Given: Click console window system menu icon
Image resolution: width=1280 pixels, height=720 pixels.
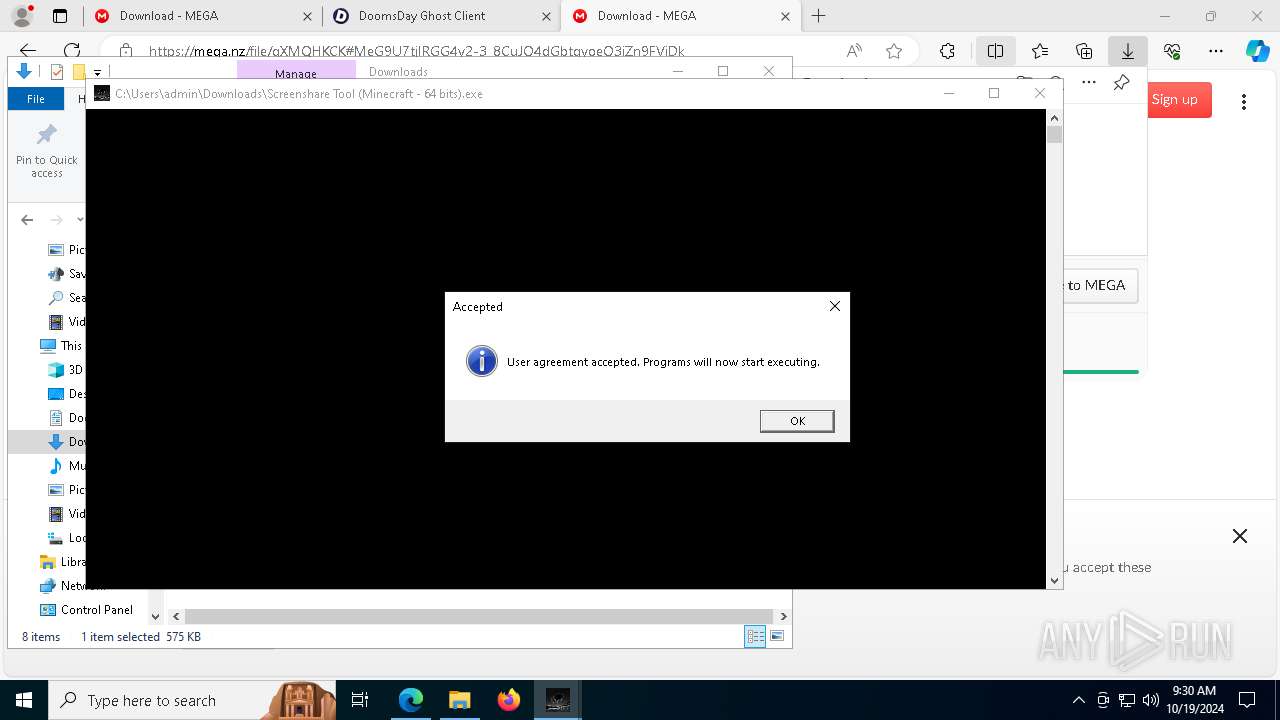Looking at the screenshot, I should pos(102,94).
